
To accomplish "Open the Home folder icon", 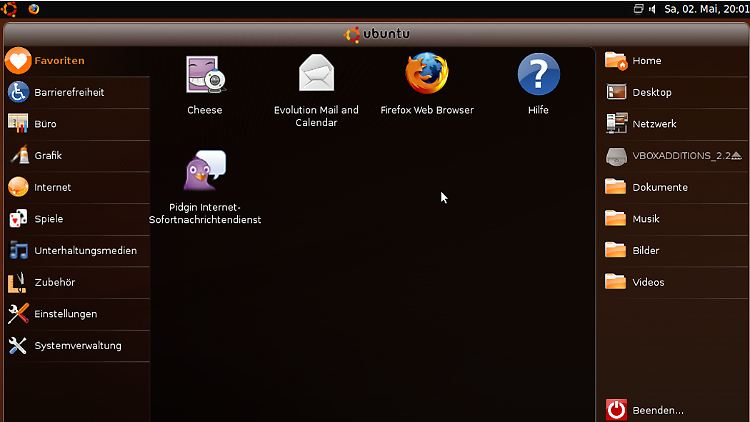I will coord(616,61).
